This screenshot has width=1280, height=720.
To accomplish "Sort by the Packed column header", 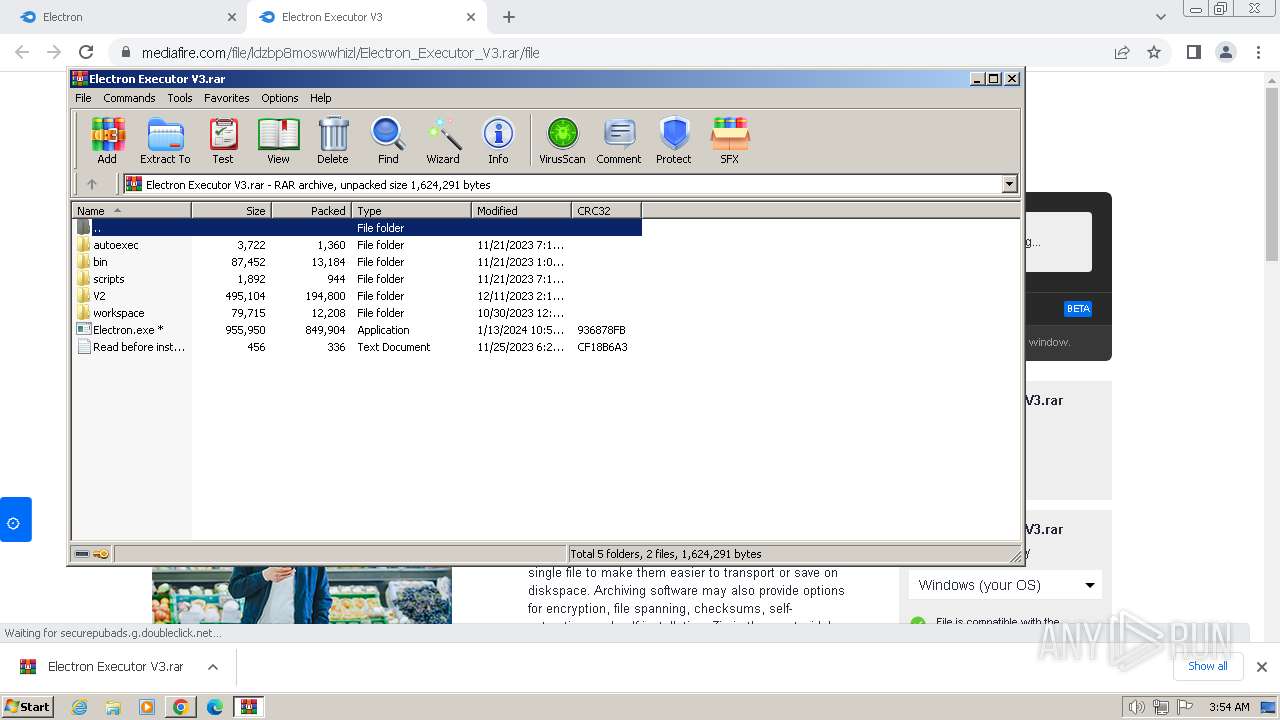I will [x=311, y=210].
